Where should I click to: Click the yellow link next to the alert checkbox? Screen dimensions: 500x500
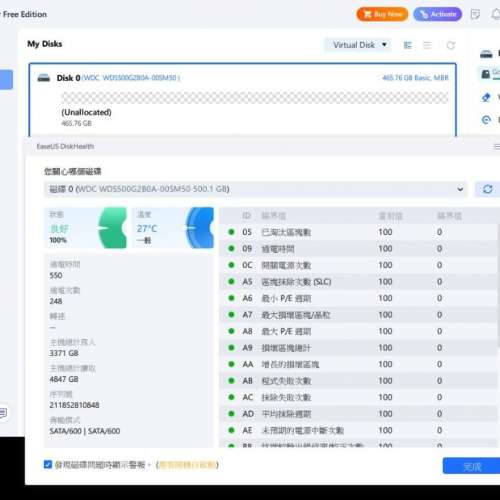(x=187, y=465)
